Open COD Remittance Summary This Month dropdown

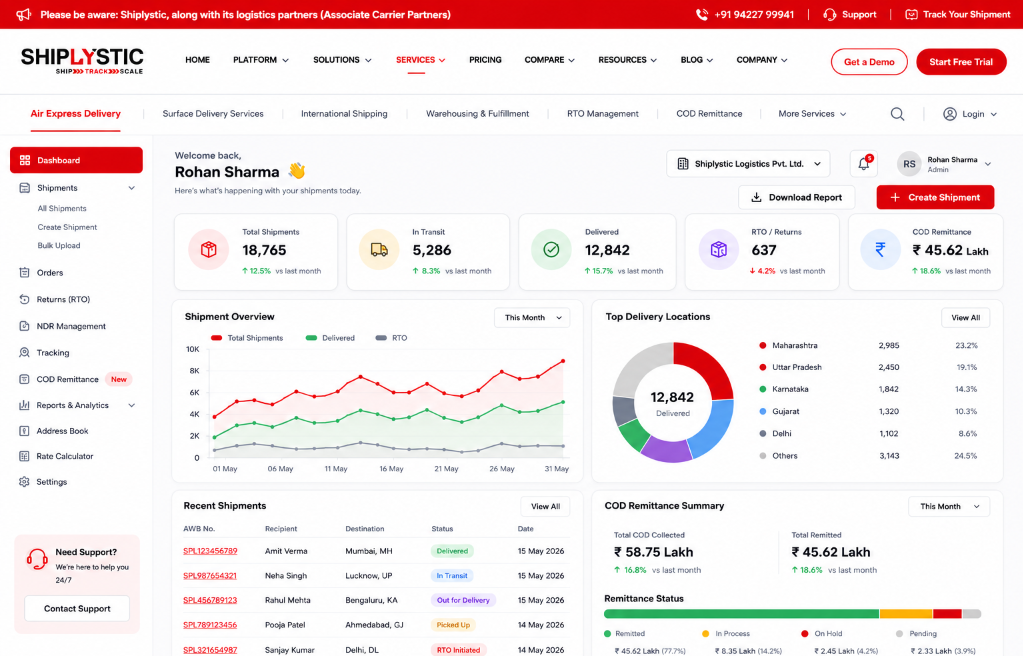pos(949,507)
